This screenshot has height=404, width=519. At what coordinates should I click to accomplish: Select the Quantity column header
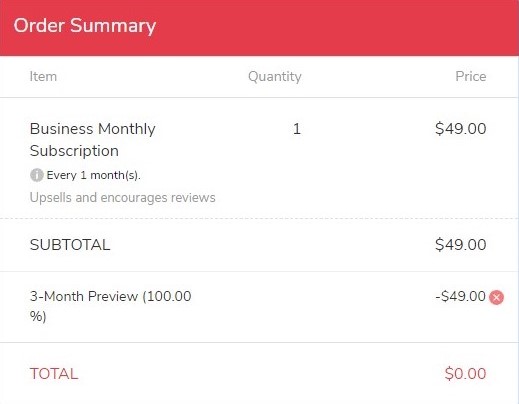pos(275,77)
